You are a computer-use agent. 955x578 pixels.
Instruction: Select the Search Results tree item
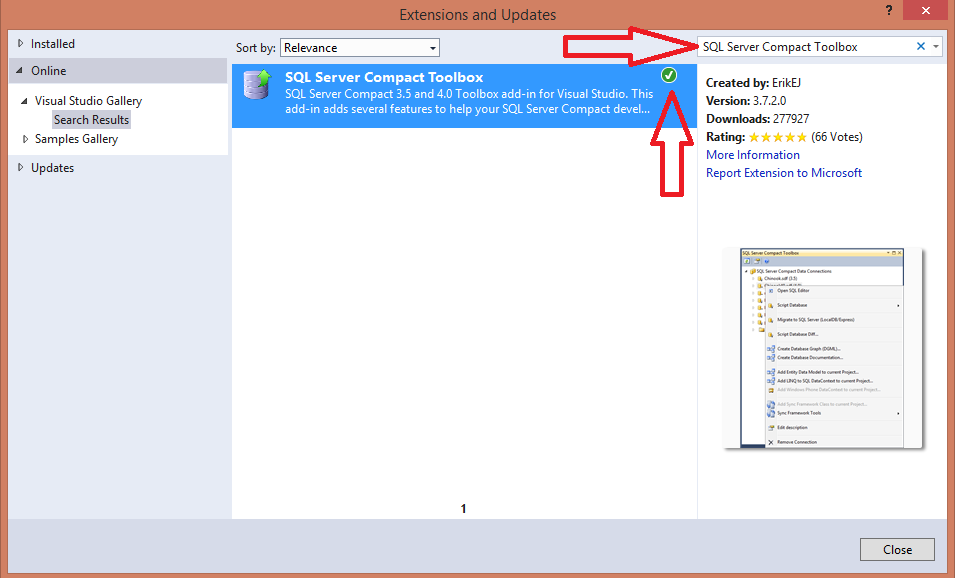(91, 119)
